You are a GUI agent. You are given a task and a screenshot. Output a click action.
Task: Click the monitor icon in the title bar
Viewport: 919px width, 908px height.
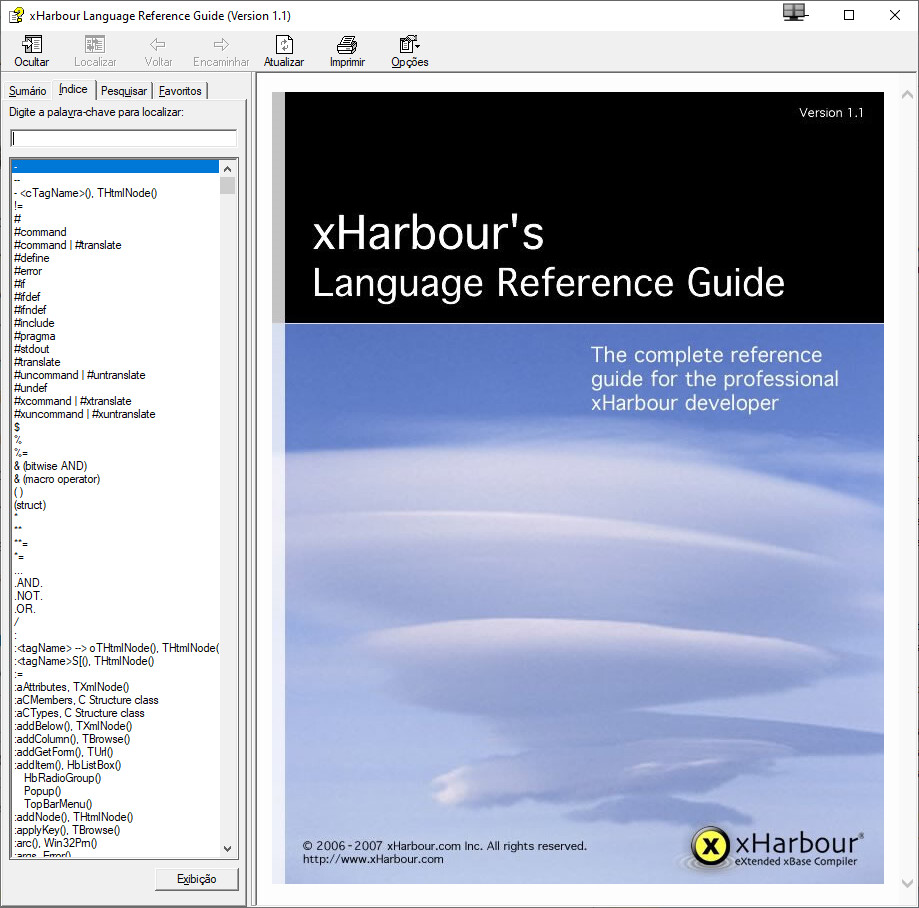(794, 13)
